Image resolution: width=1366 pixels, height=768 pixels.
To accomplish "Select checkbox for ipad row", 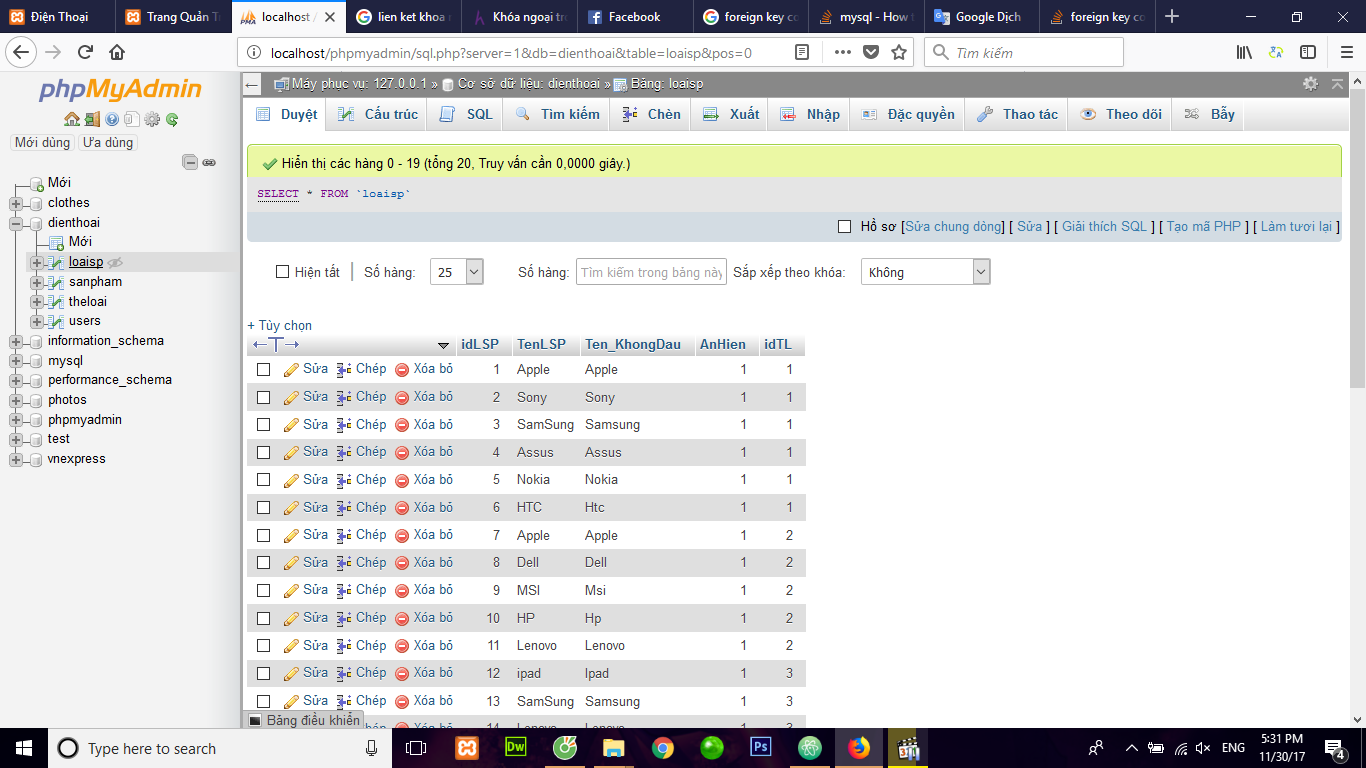I will coord(264,673).
